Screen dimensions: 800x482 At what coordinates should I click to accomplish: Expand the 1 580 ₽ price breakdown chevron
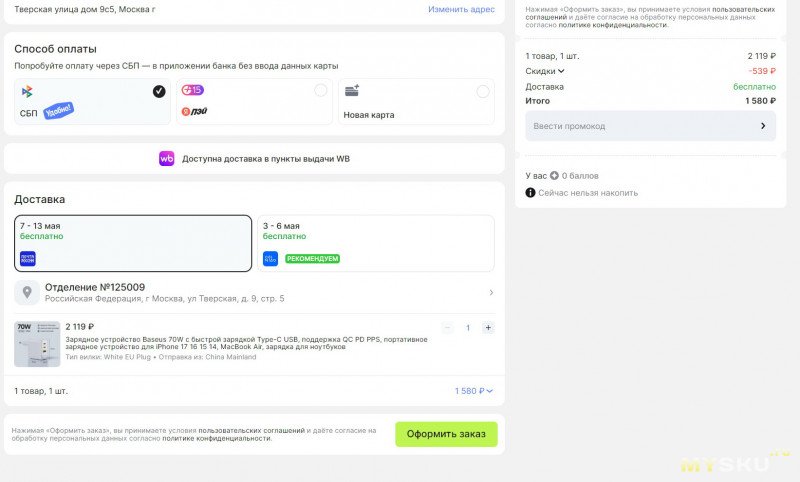pos(489,391)
